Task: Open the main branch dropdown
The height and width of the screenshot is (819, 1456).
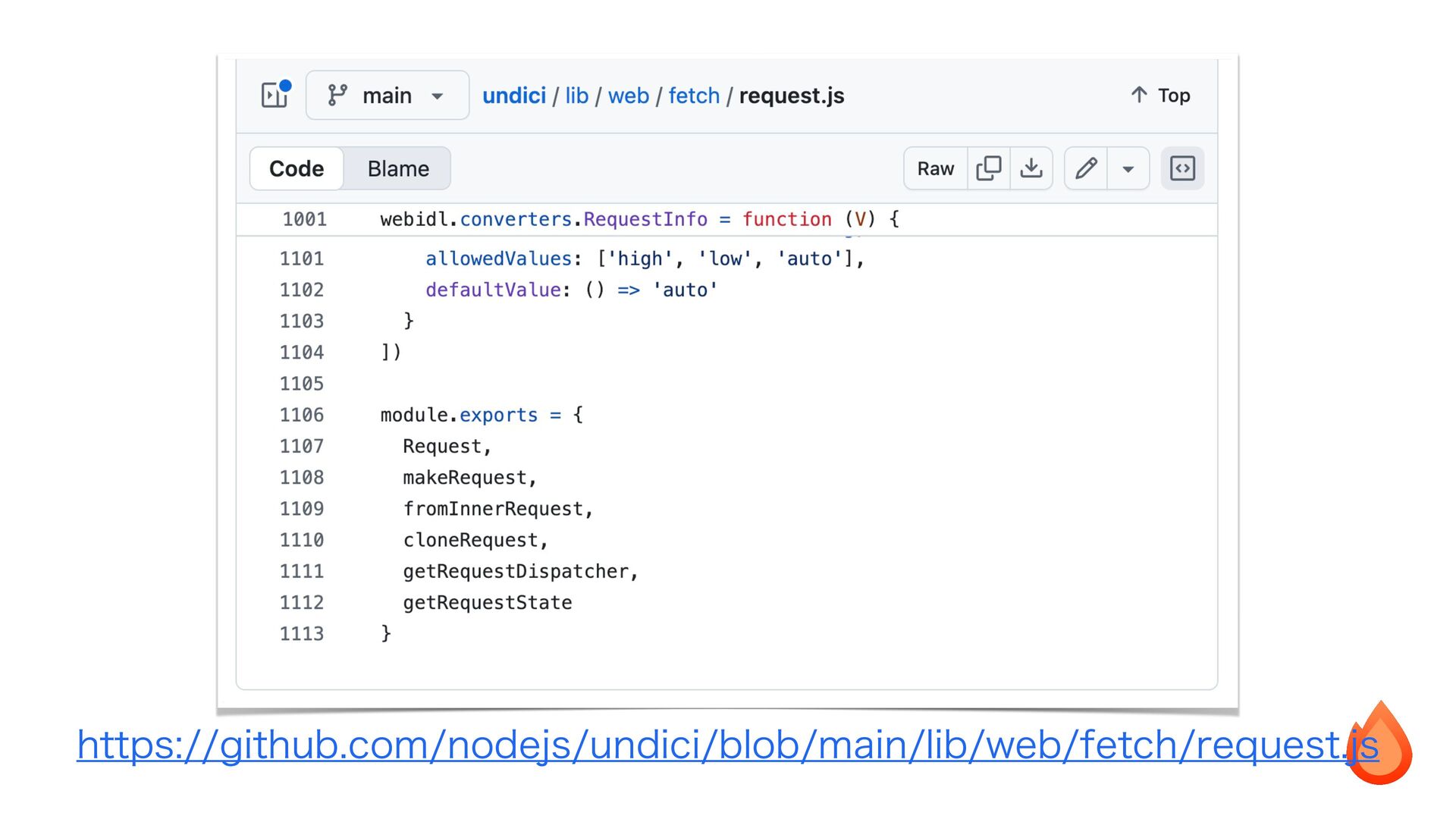Action: (388, 96)
